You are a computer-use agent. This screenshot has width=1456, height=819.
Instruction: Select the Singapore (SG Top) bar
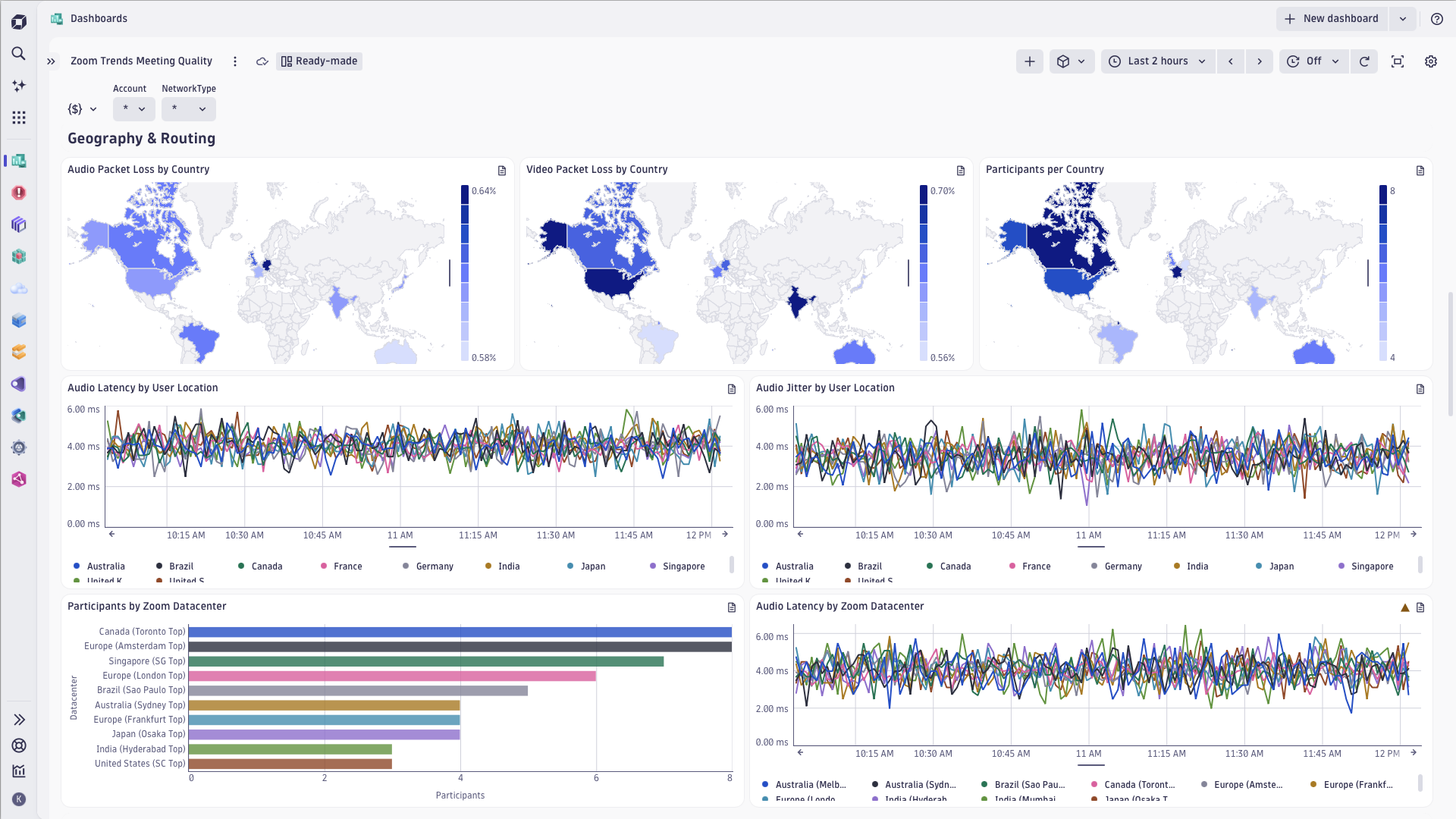coord(426,661)
